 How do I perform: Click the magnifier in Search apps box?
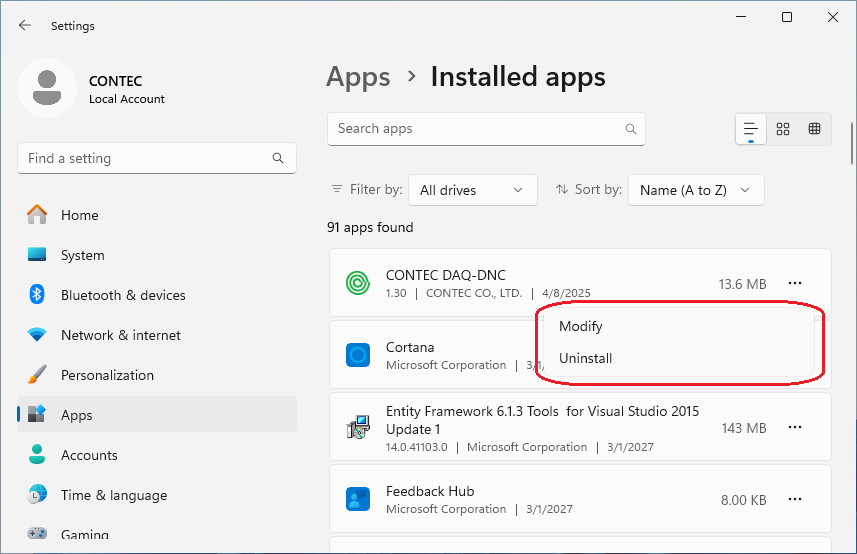point(631,129)
